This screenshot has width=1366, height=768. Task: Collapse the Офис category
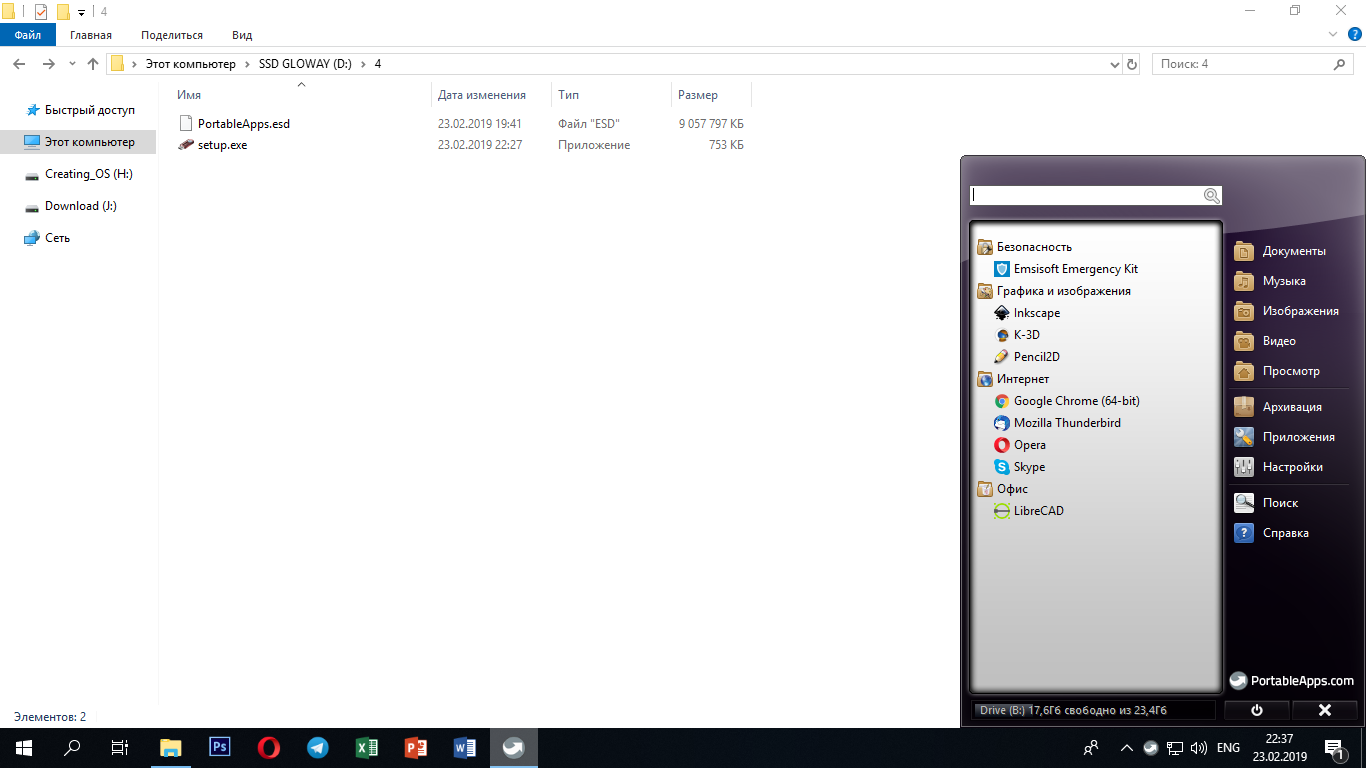(x=1003, y=489)
